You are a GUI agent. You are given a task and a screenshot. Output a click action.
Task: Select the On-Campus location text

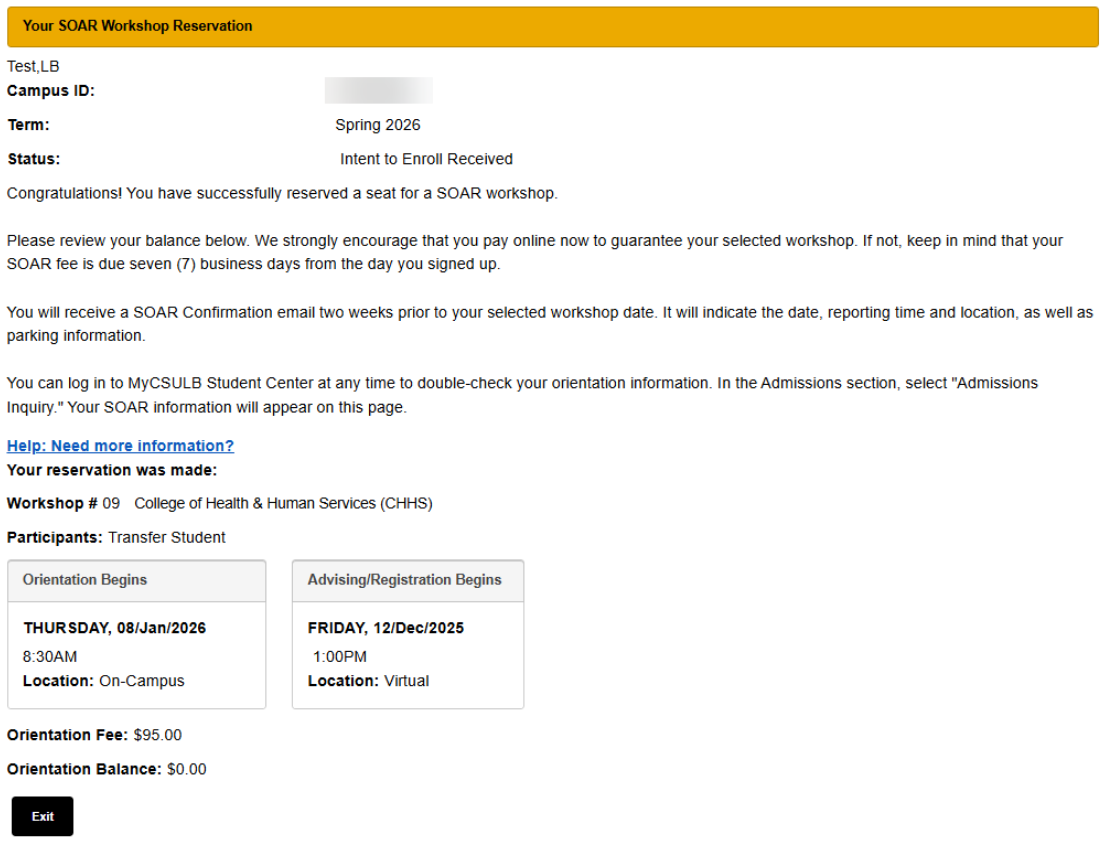pos(142,680)
